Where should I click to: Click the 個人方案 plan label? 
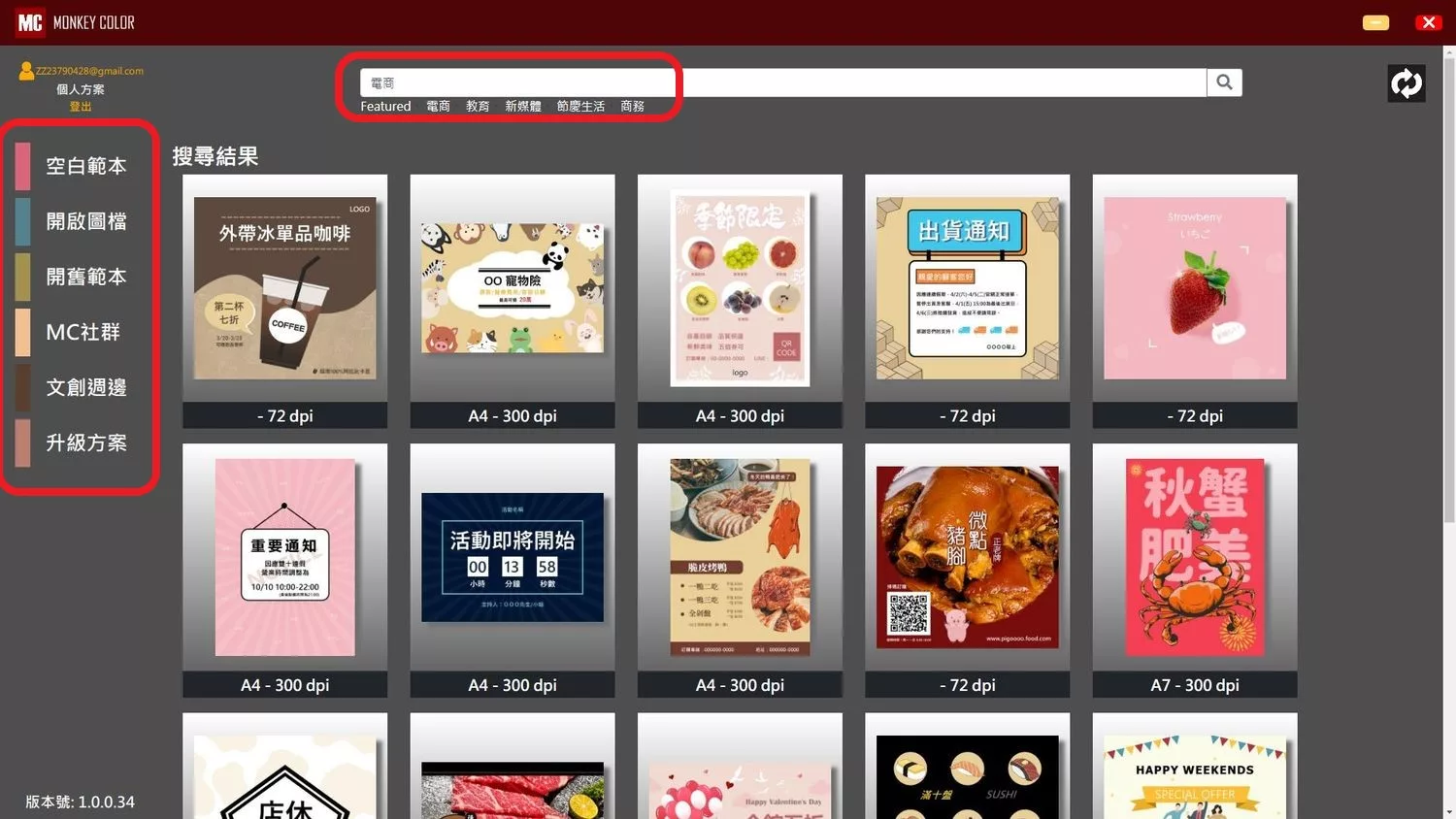point(81,89)
